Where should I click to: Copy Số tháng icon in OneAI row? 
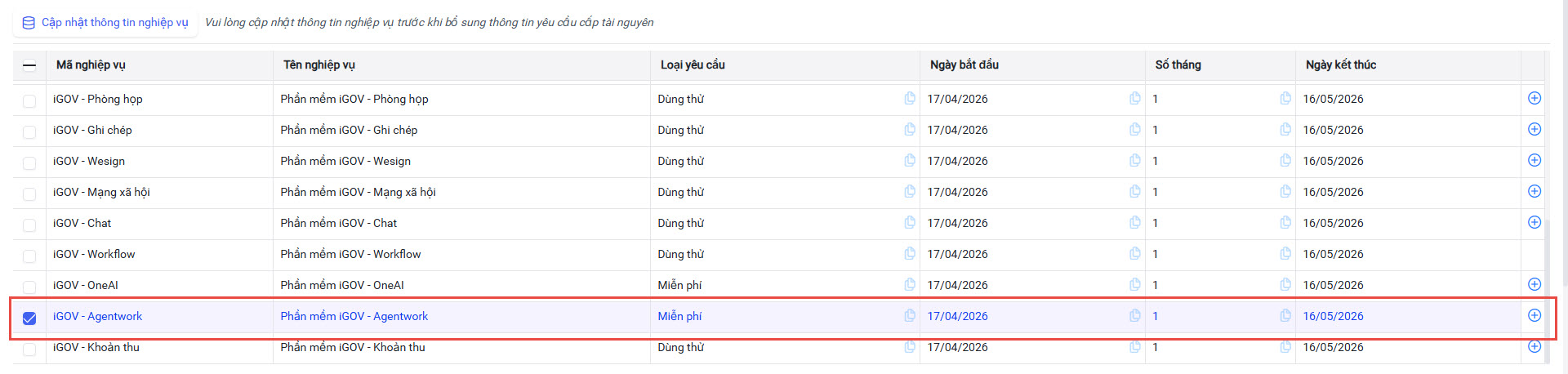click(1285, 284)
